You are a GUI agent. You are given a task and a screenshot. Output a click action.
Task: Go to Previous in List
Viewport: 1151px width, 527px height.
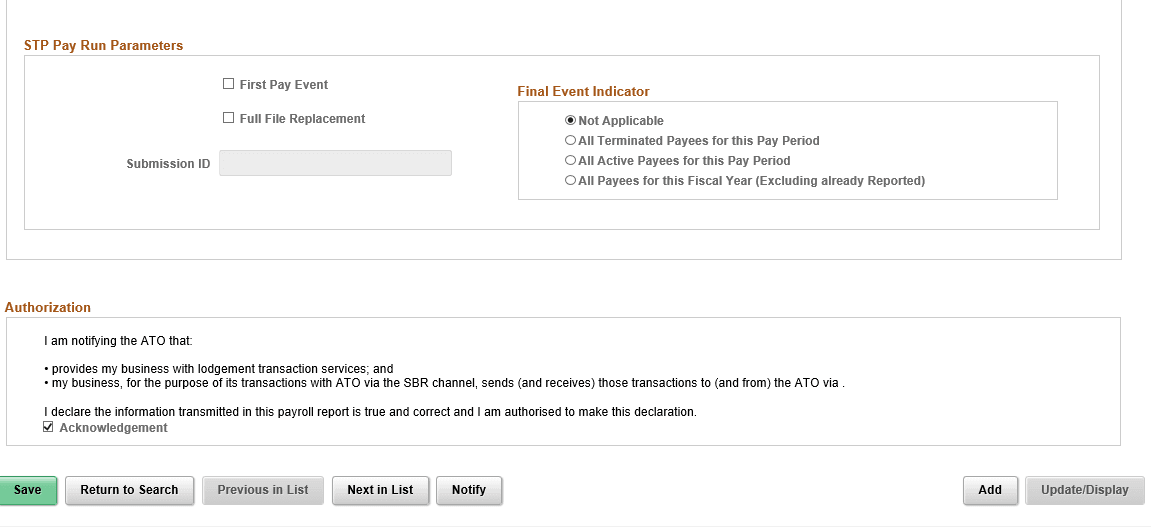click(x=263, y=490)
